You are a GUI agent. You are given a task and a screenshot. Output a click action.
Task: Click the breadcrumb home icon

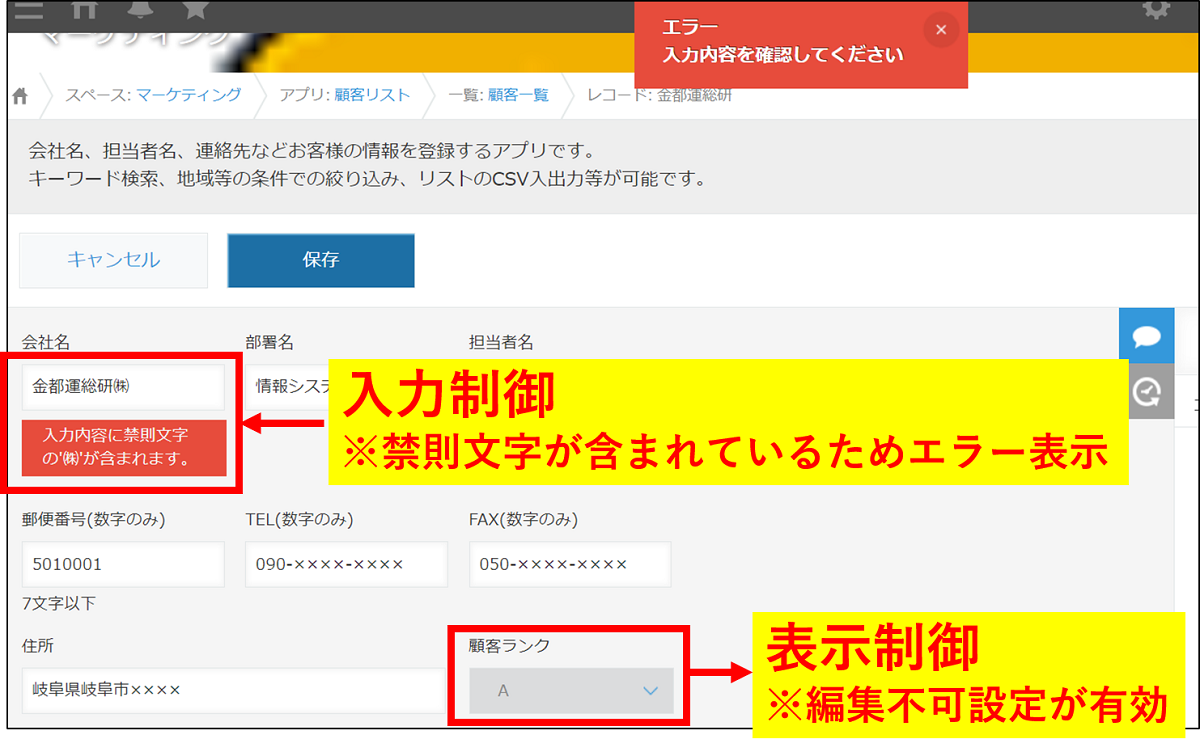tap(20, 96)
